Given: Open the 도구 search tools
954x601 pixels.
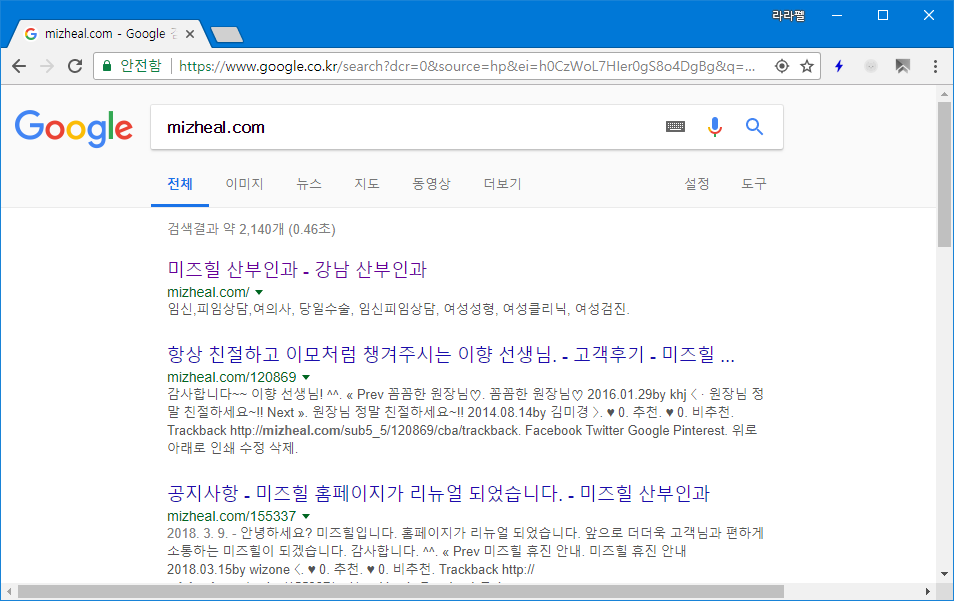Looking at the screenshot, I should pyautogui.click(x=754, y=184).
